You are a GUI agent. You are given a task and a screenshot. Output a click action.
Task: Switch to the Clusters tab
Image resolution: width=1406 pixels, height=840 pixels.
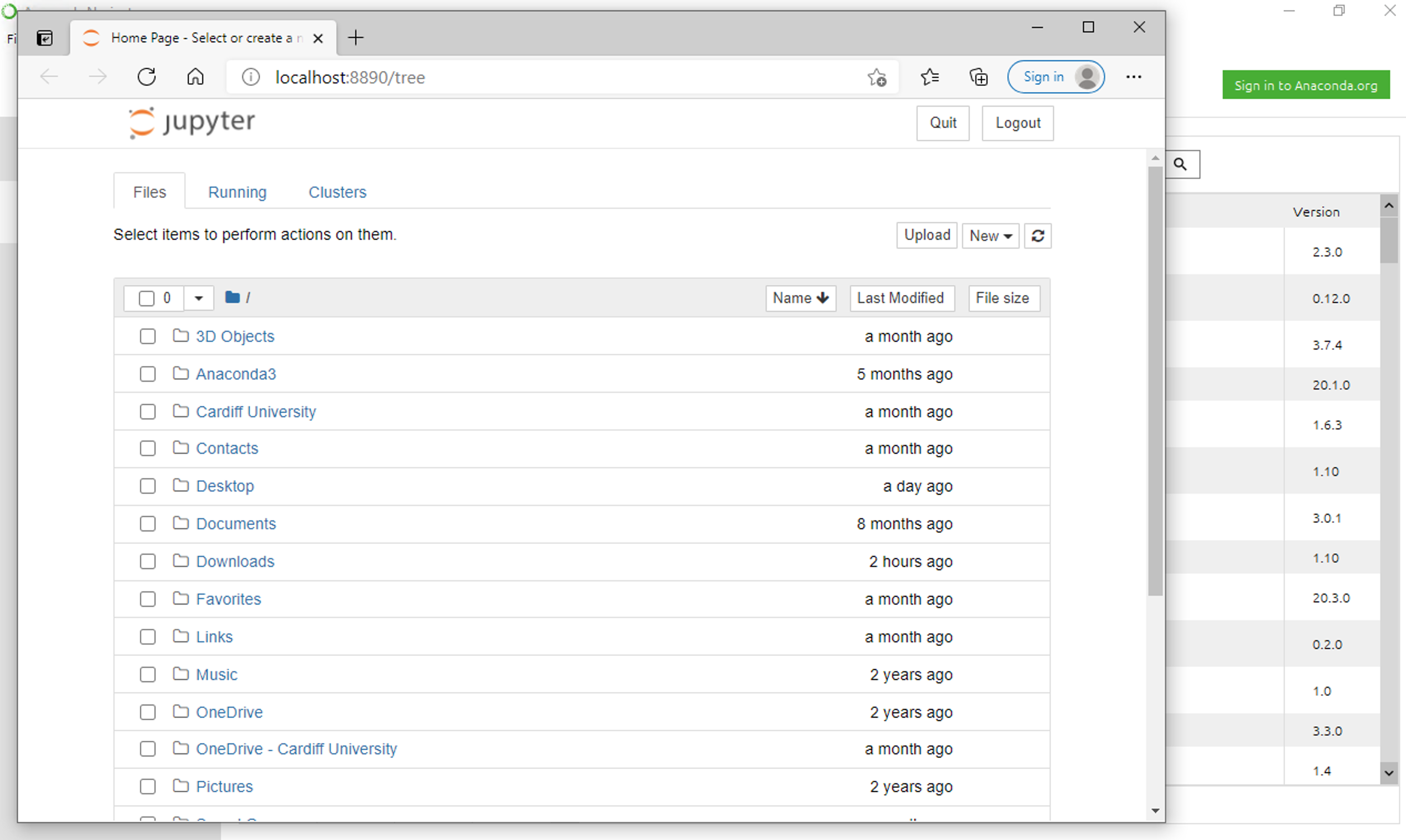(338, 191)
